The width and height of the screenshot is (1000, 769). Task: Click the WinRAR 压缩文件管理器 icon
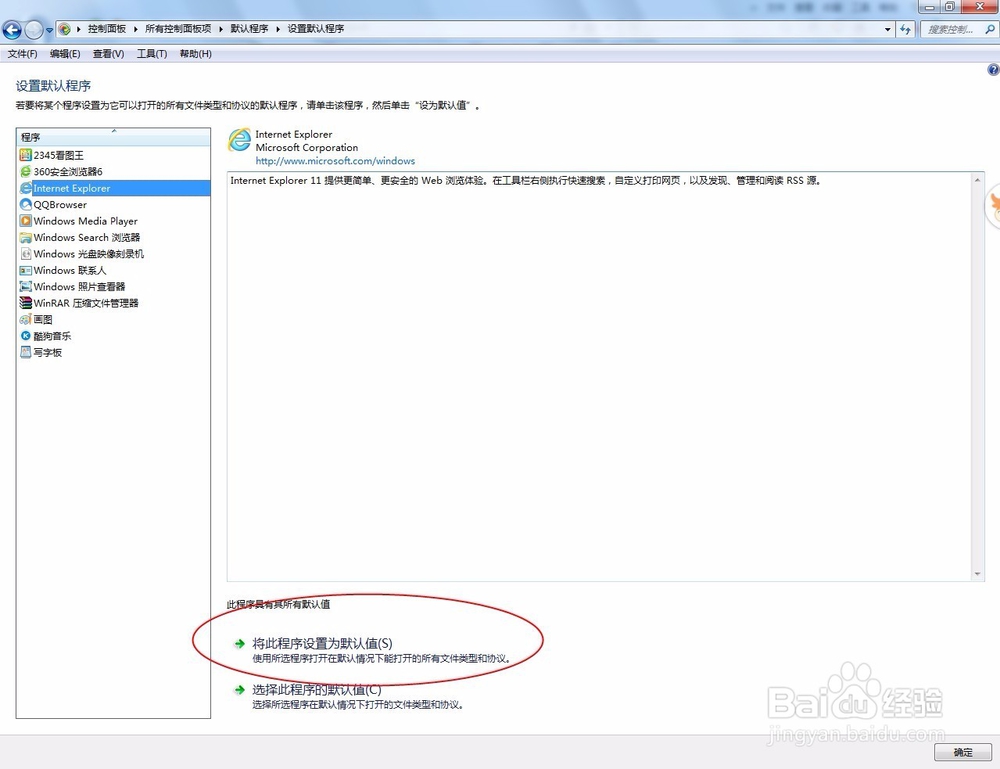26,303
